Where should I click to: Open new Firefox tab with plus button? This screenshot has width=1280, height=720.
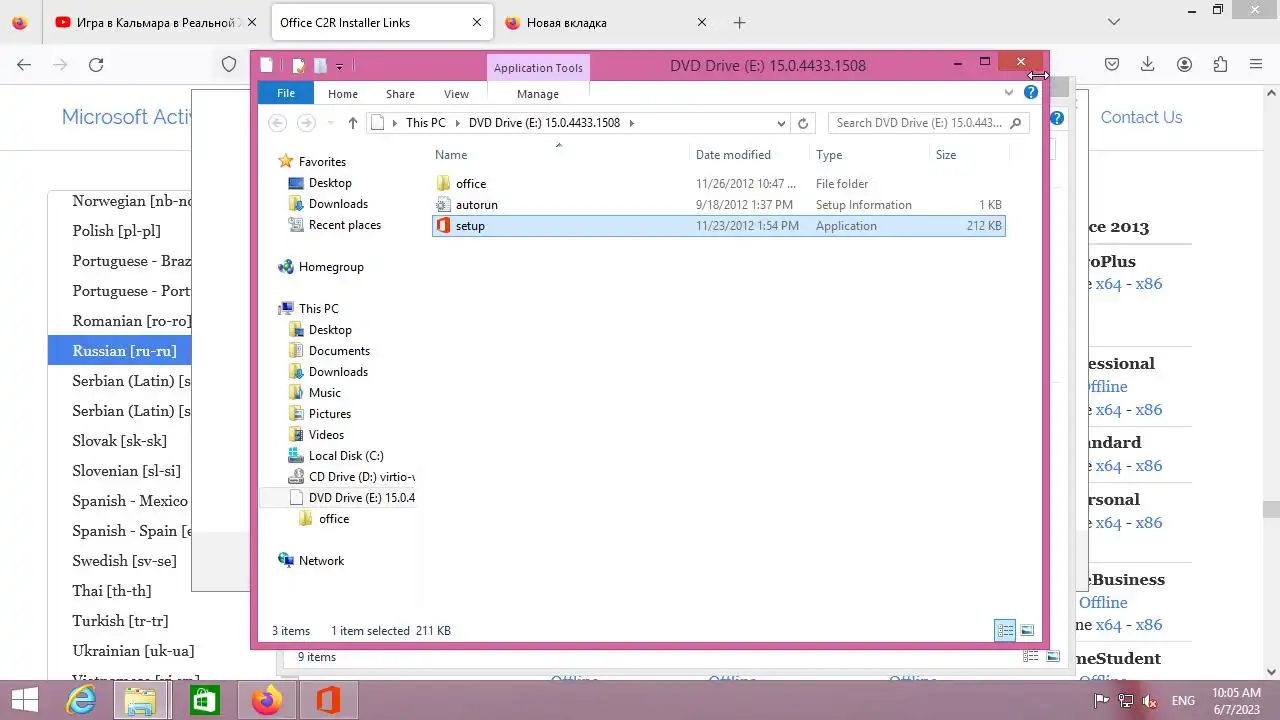click(739, 22)
